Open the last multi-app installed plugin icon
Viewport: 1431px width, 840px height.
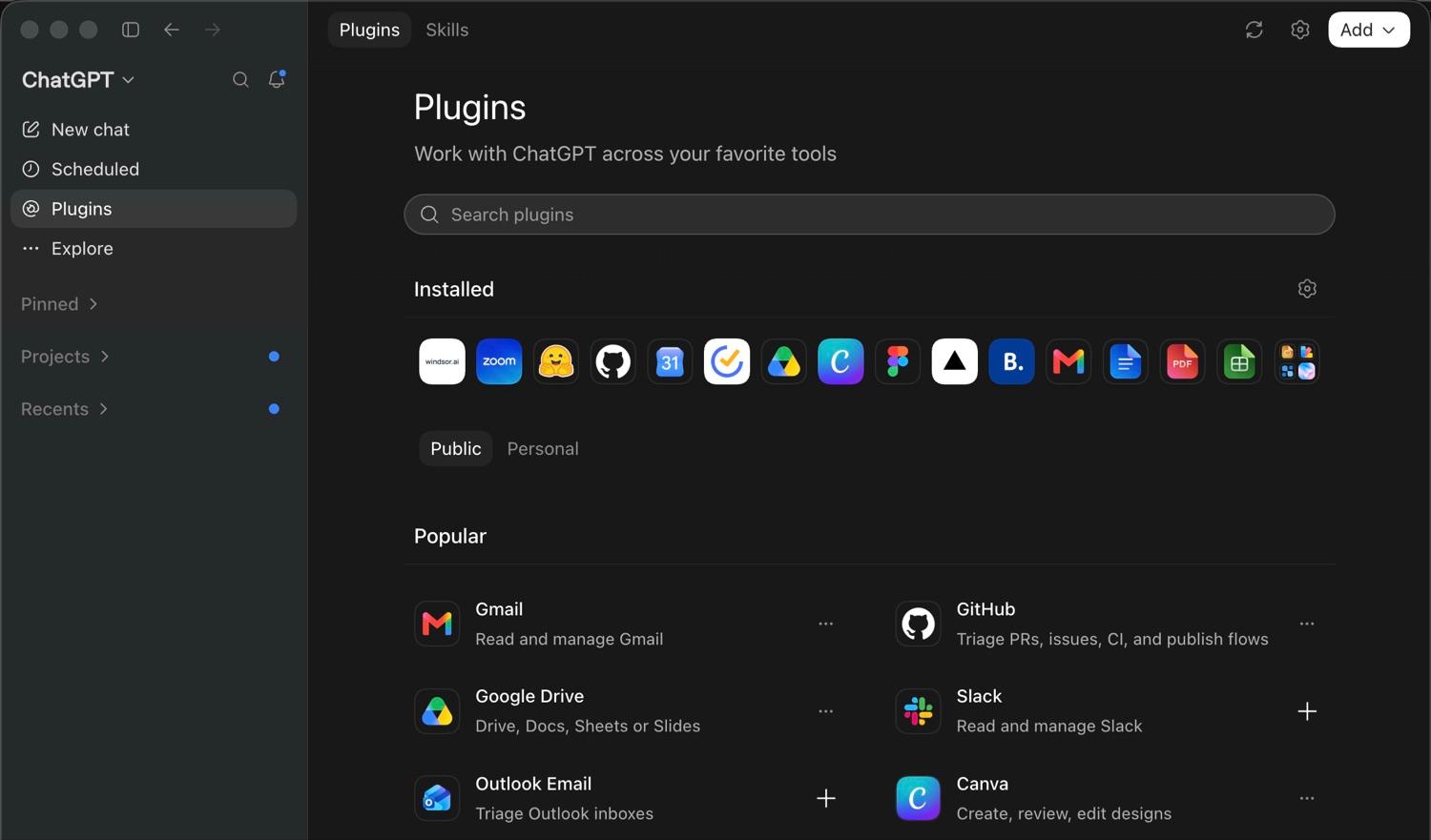(x=1296, y=361)
